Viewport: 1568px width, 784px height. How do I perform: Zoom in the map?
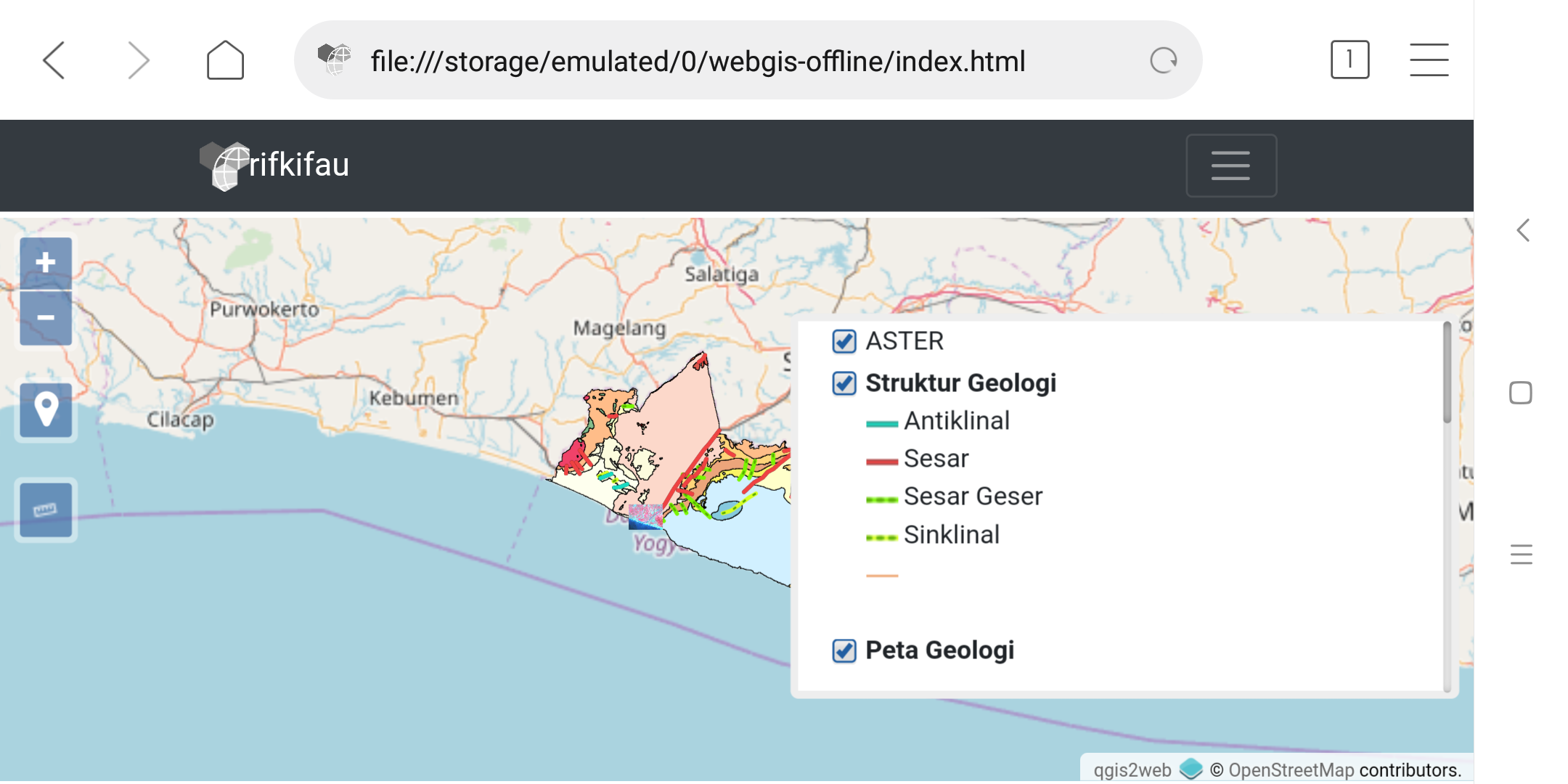[46, 262]
